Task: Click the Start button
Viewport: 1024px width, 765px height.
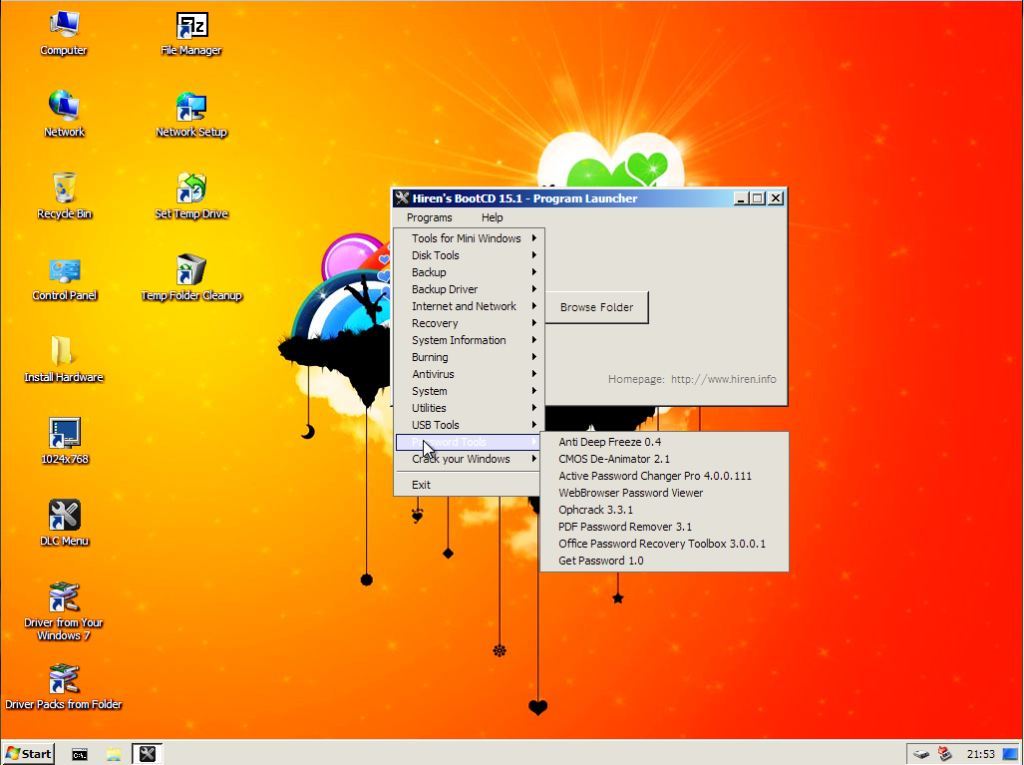Action: click(x=27, y=753)
